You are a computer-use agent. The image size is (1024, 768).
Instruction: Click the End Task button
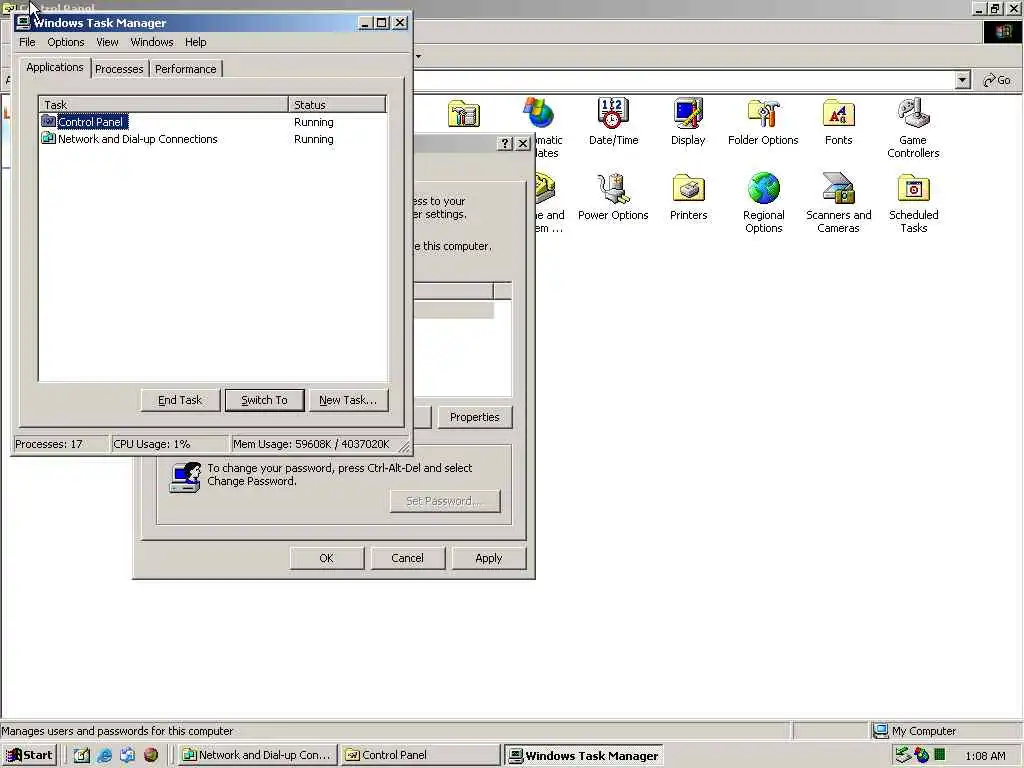pos(180,400)
